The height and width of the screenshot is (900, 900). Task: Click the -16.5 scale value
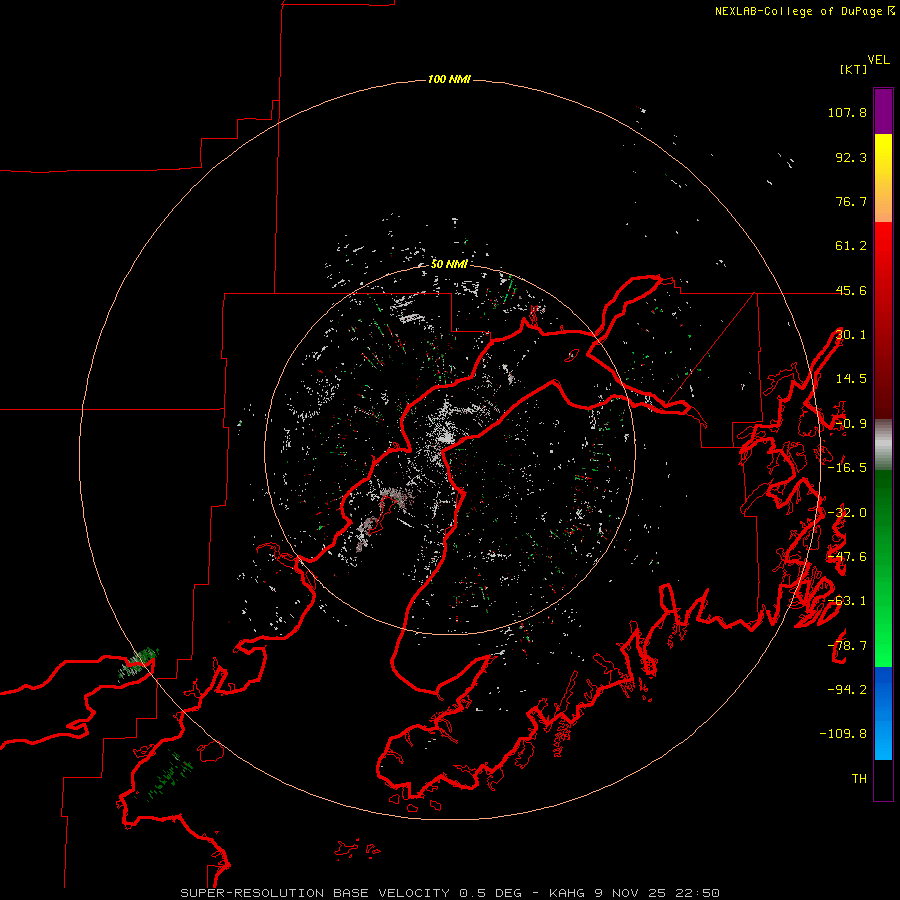point(847,468)
